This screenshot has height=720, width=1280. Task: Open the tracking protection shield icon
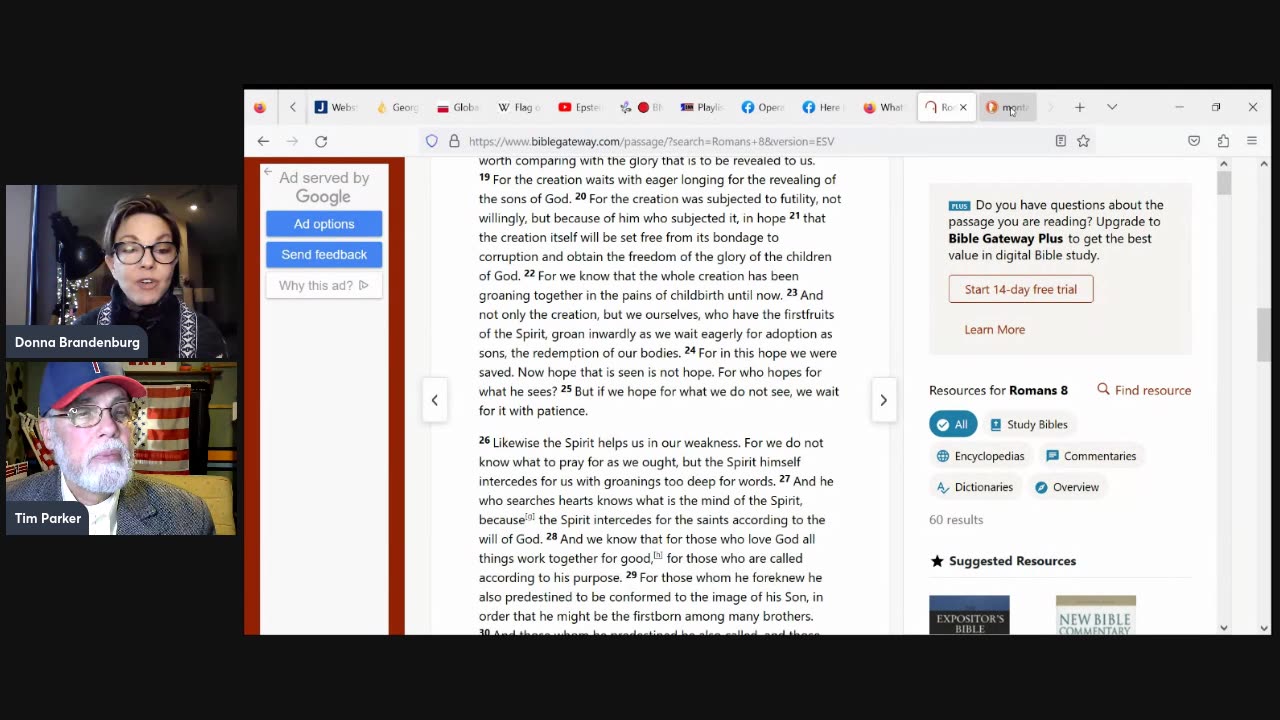coord(432,141)
